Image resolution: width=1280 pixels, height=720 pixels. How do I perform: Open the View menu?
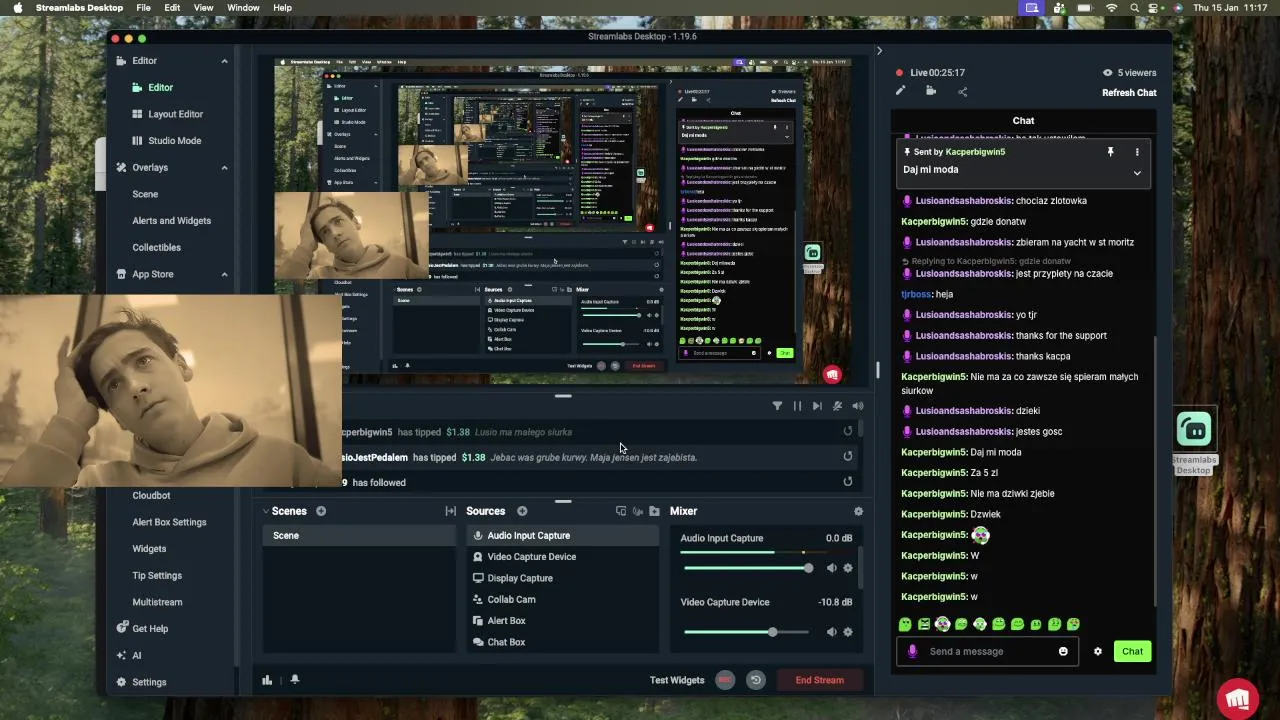pos(203,8)
